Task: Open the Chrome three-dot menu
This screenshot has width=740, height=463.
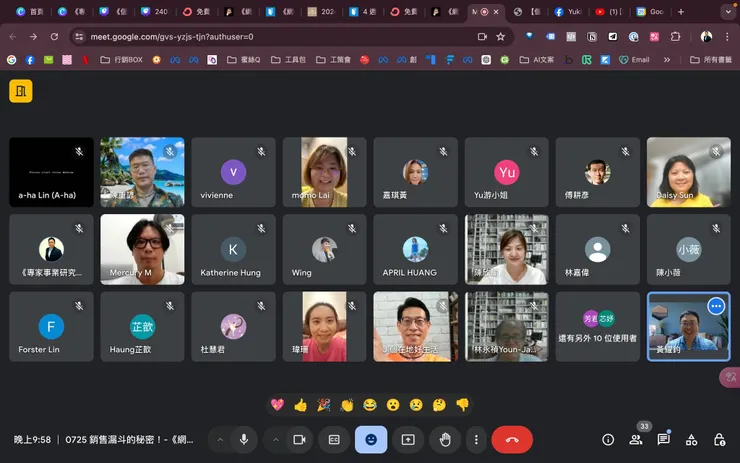Action: [x=727, y=36]
